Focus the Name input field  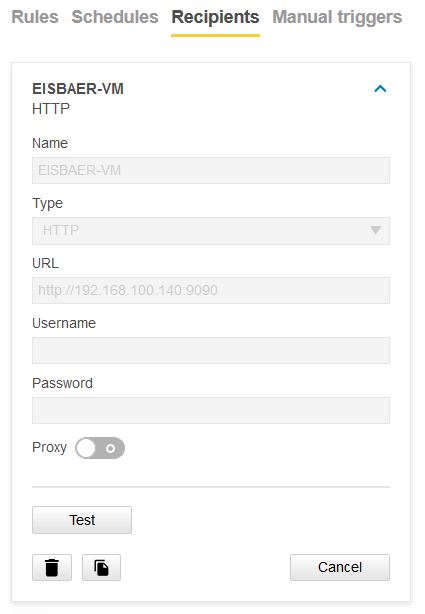click(211, 170)
